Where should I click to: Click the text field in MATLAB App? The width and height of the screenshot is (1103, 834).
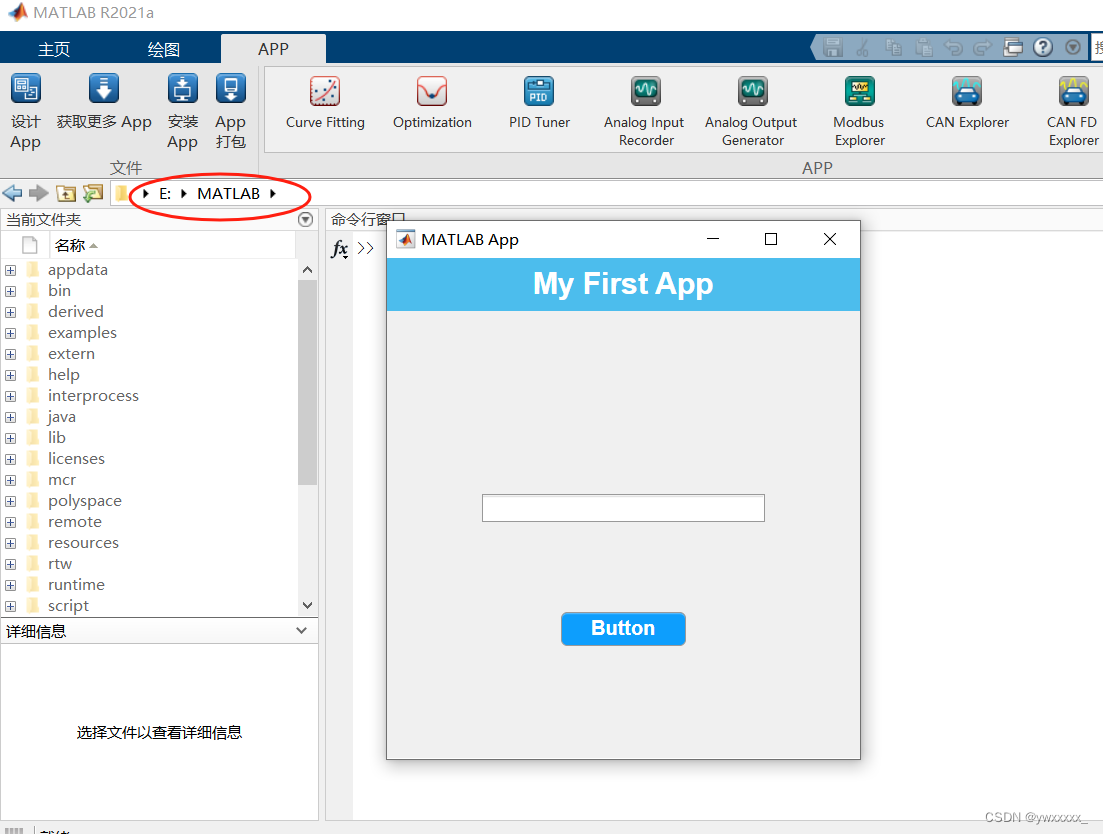pyautogui.click(x=623, y=508)
